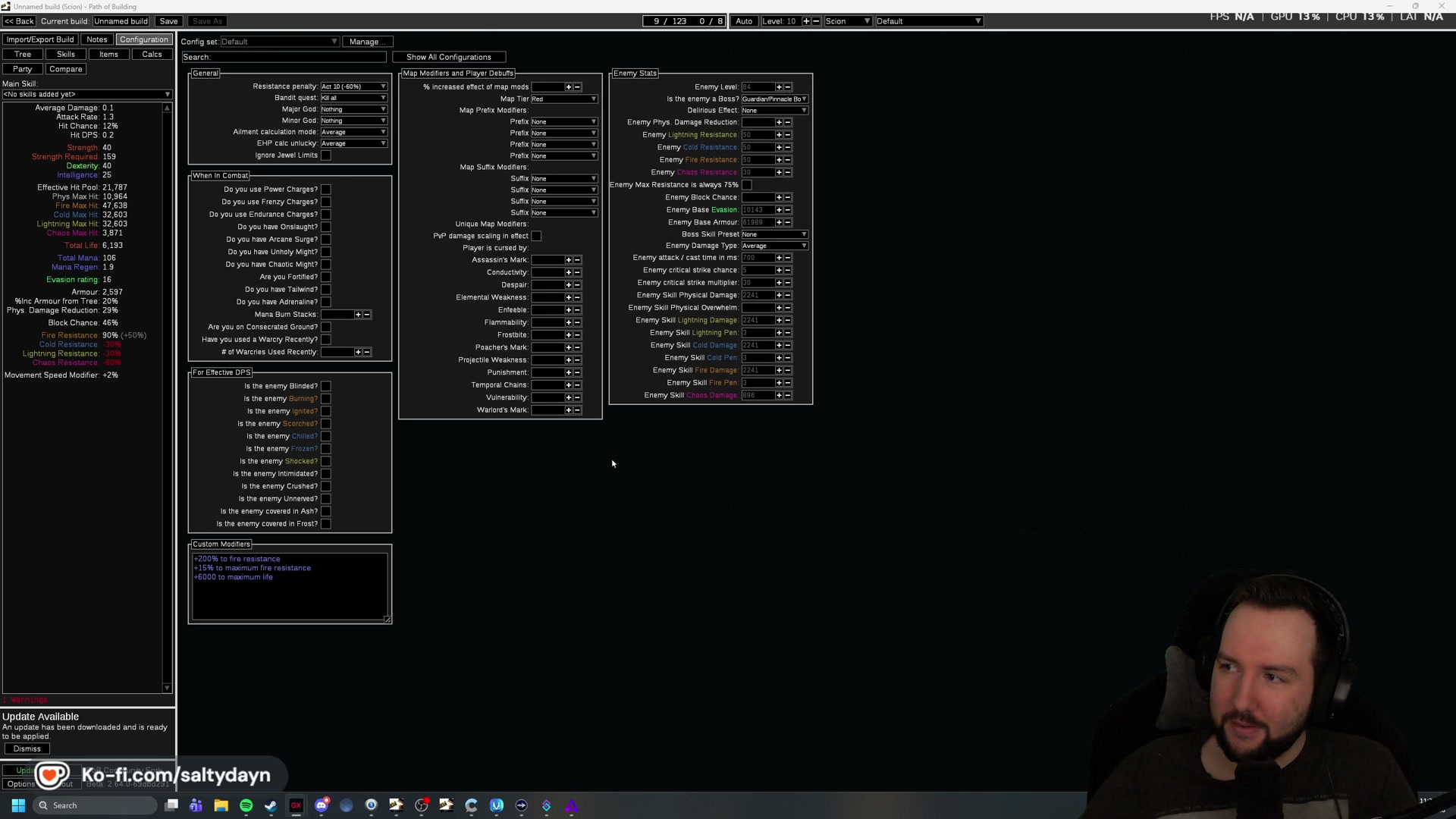Open the Notes tab
Image resolution: width=1456 pixels, height=819 pixels.
click(x=97, y=39)
